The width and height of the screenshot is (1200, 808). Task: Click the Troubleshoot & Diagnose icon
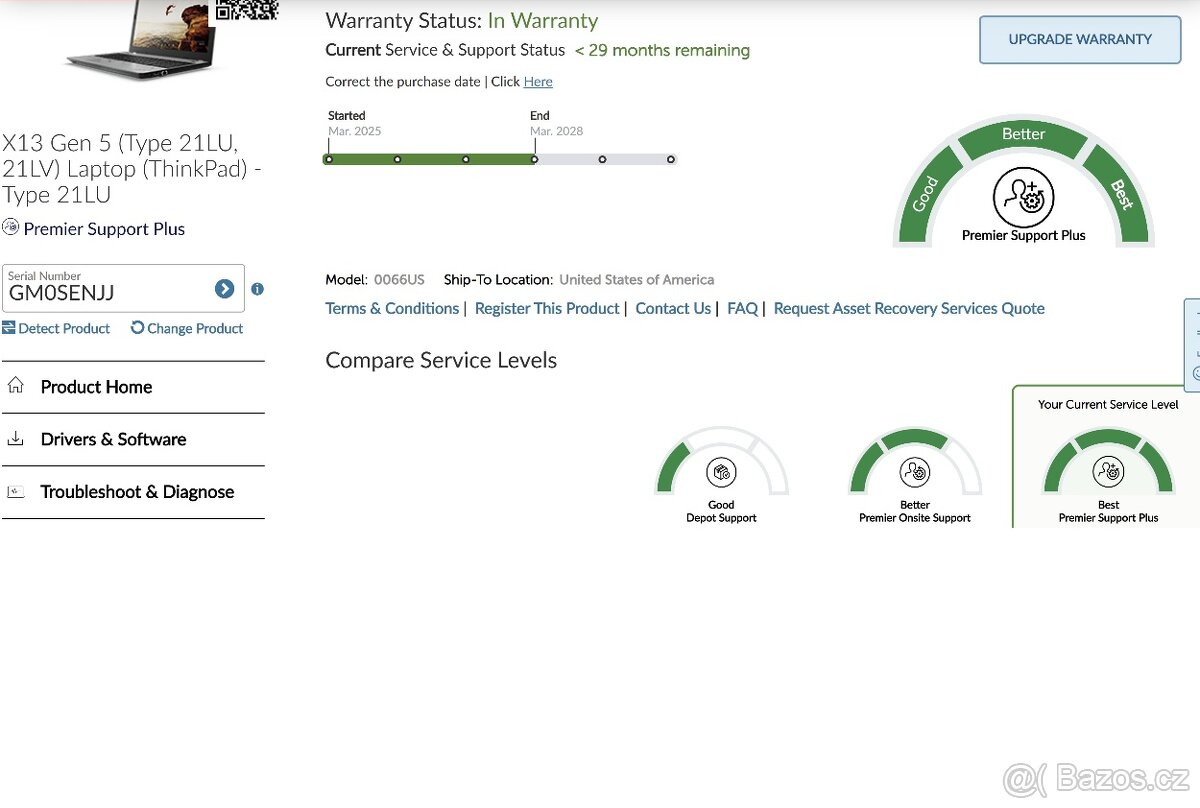15,491
